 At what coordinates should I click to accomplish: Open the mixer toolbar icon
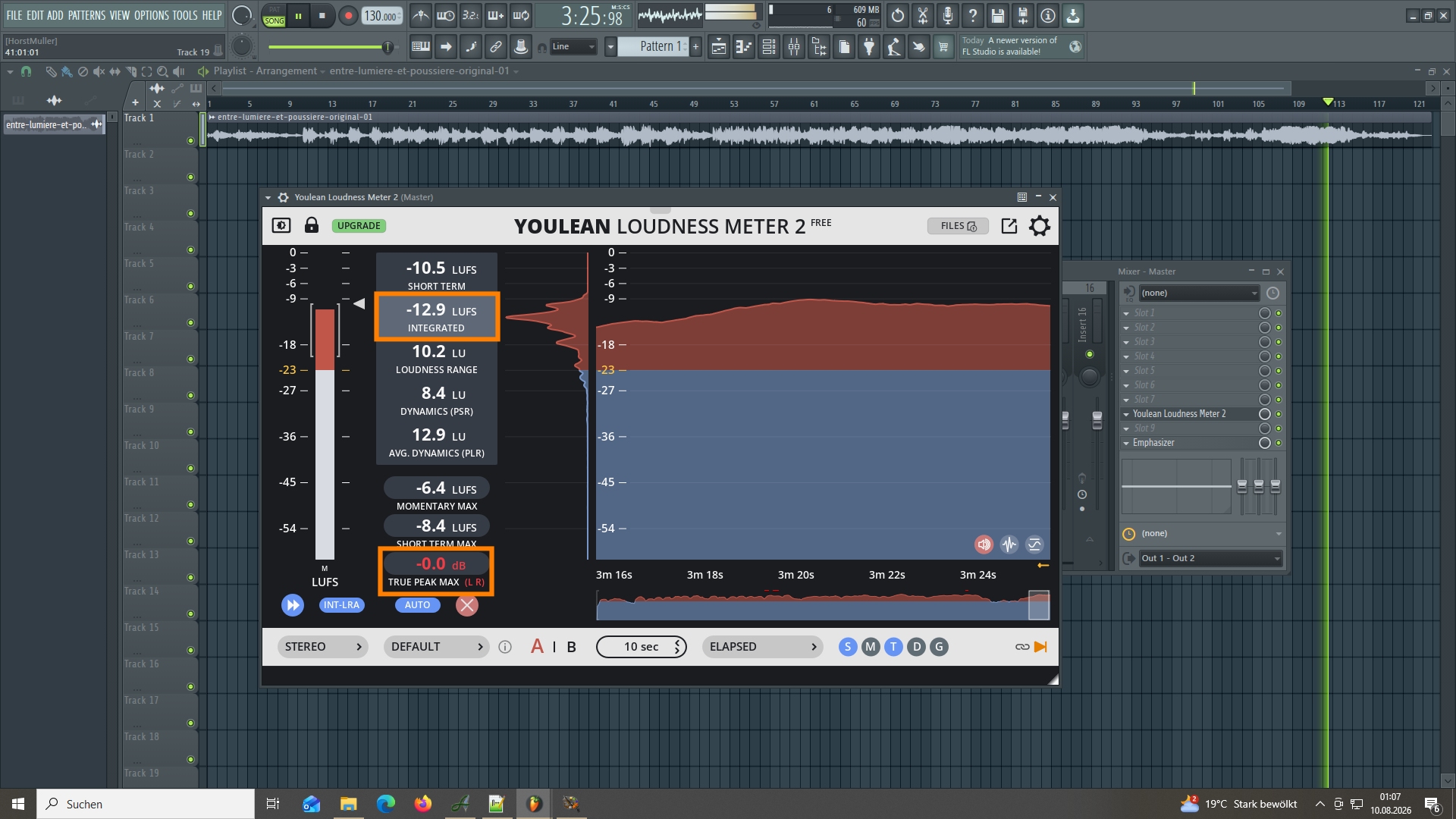tap(794, 47)
